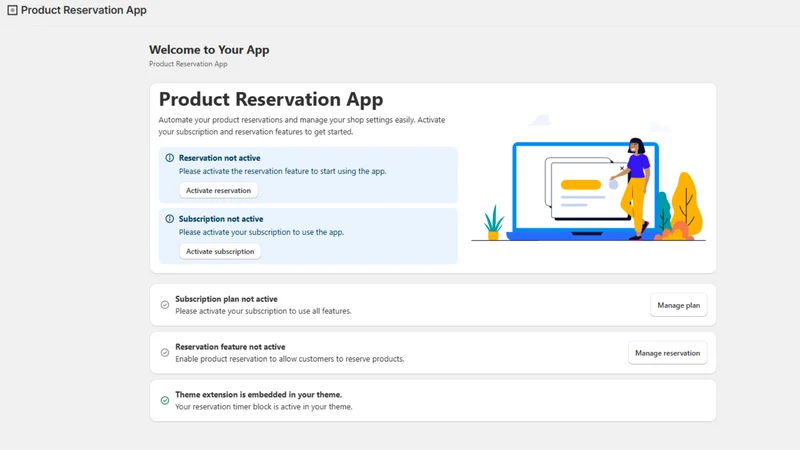Click the check icon beside Reservation feature not active
This screenshot has width=800, height=450.
click(165, 353)
